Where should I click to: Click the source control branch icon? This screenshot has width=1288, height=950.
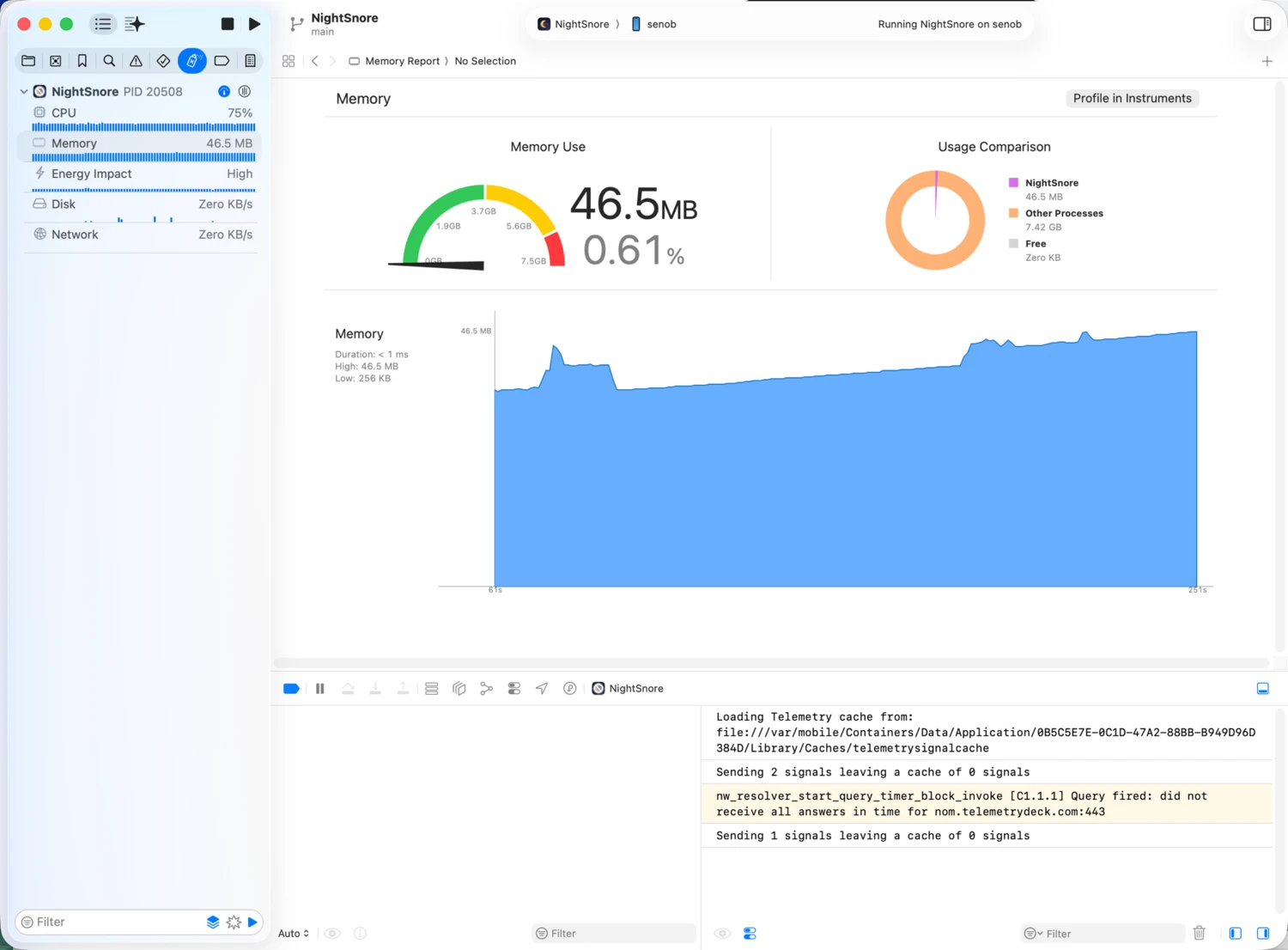(x=297, y=25)
